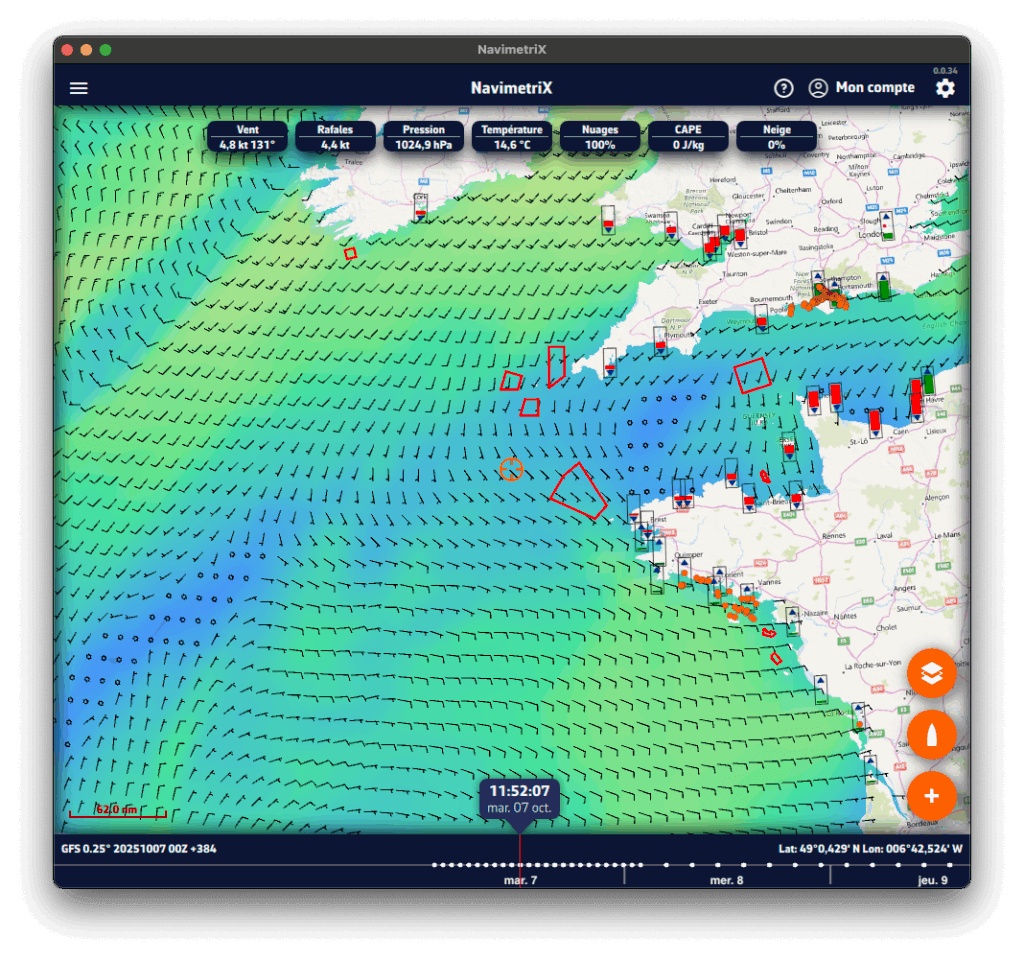Viewport: 1024px width, 959px height.
Task: Click the user account avatar icon
Action: click(x=818, y=88)
